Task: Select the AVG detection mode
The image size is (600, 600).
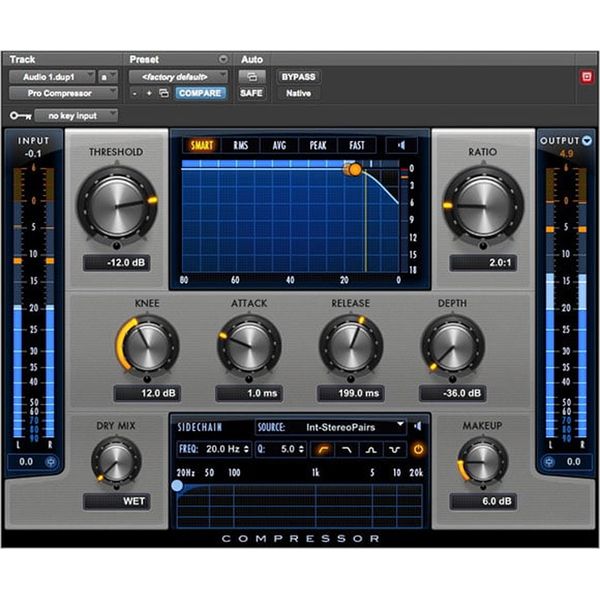Action: 279,145
